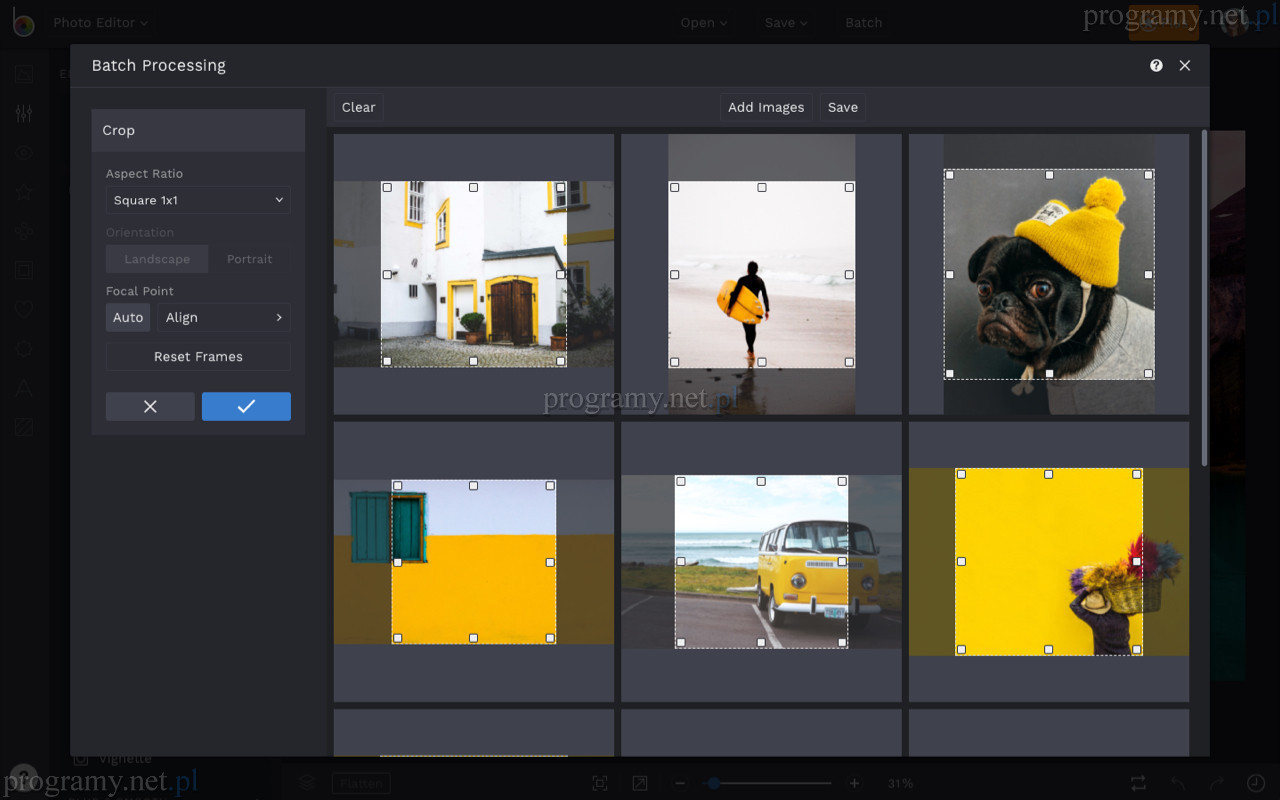Toggle the Auto focal point option
Image resolution: width=1280 pixels, height=800 pixels.
coord(128,317)
